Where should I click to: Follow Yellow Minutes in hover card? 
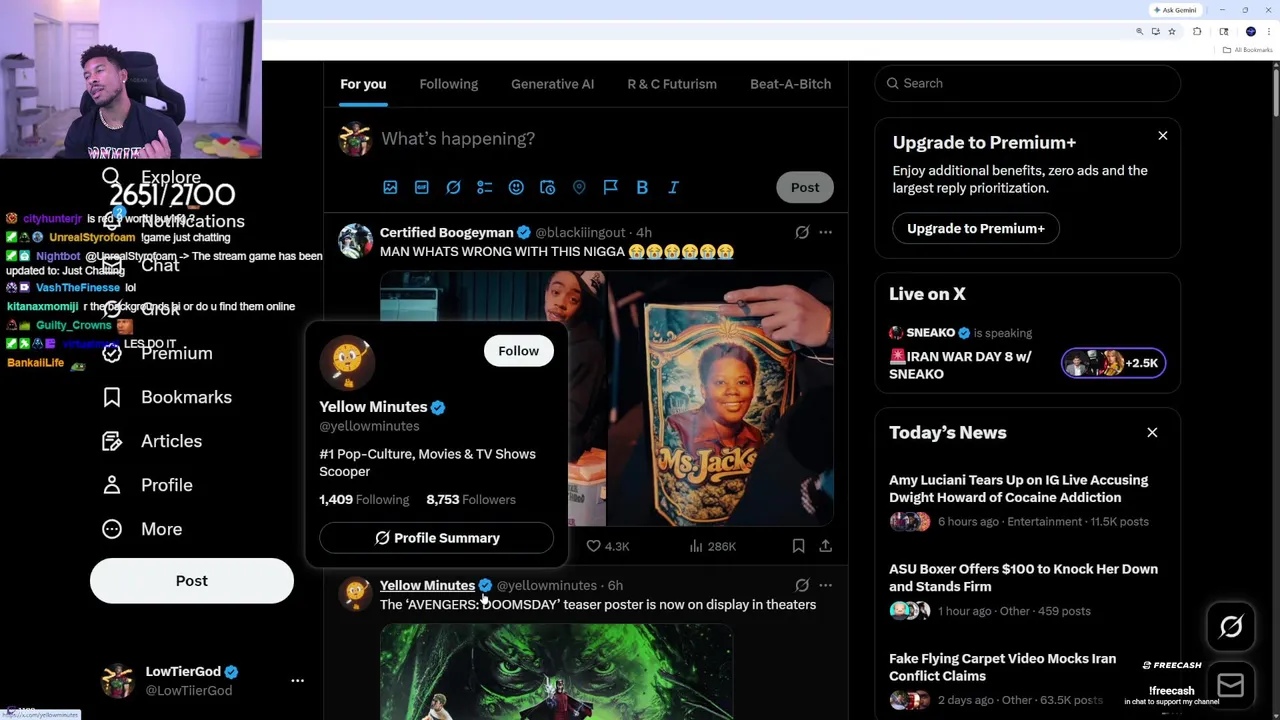[518, 351]
